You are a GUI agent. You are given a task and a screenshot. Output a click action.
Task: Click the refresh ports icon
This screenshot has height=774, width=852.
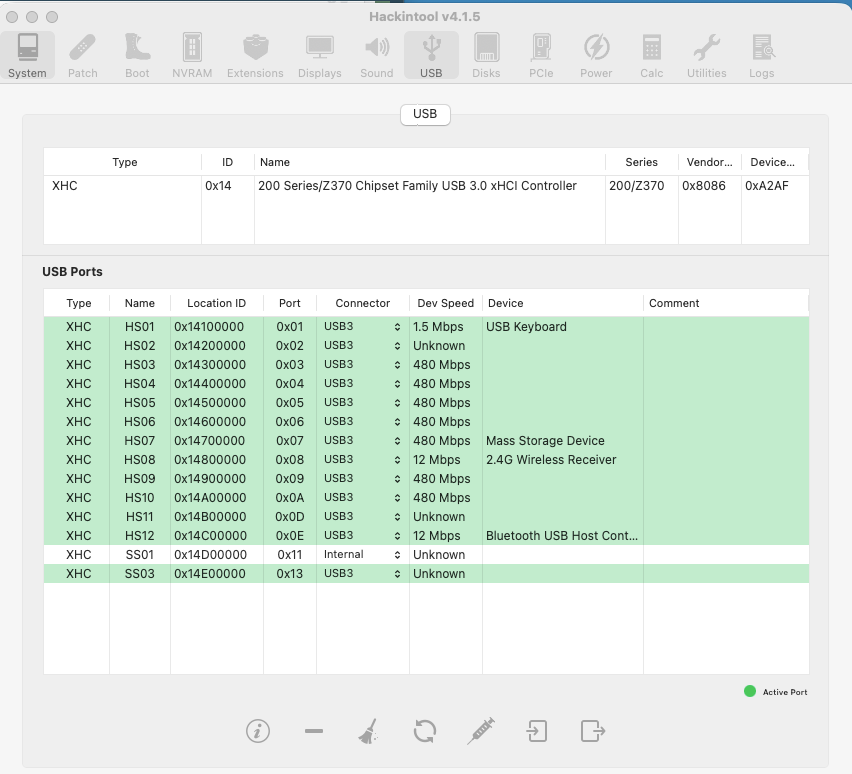click(x=424, y=731)
